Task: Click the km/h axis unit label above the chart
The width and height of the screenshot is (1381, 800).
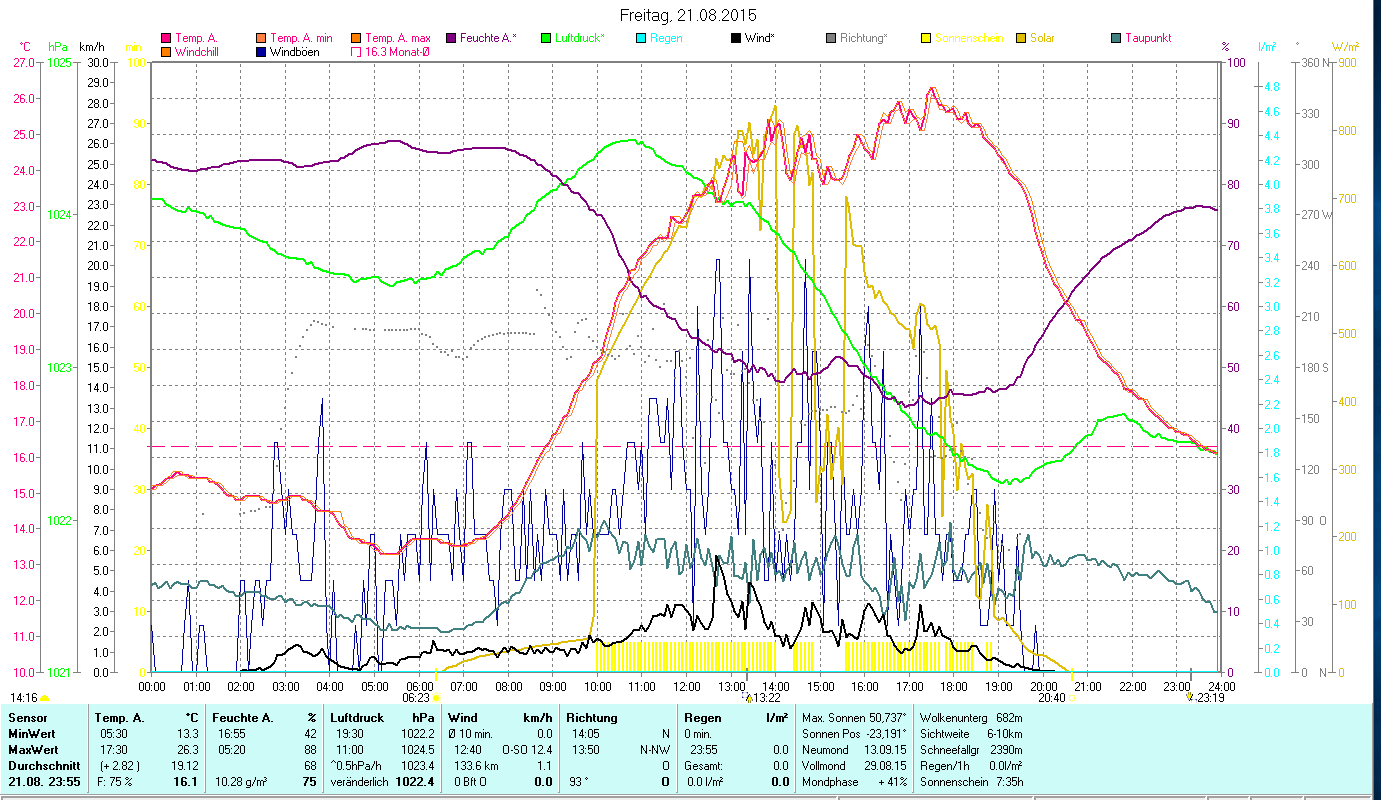Action: click(91, 47)
